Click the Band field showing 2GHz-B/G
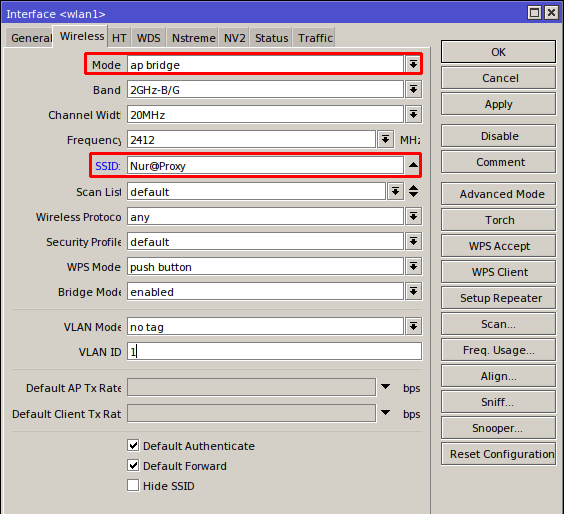The width and height of the screenshot is (564, 514). click(265, 90)
